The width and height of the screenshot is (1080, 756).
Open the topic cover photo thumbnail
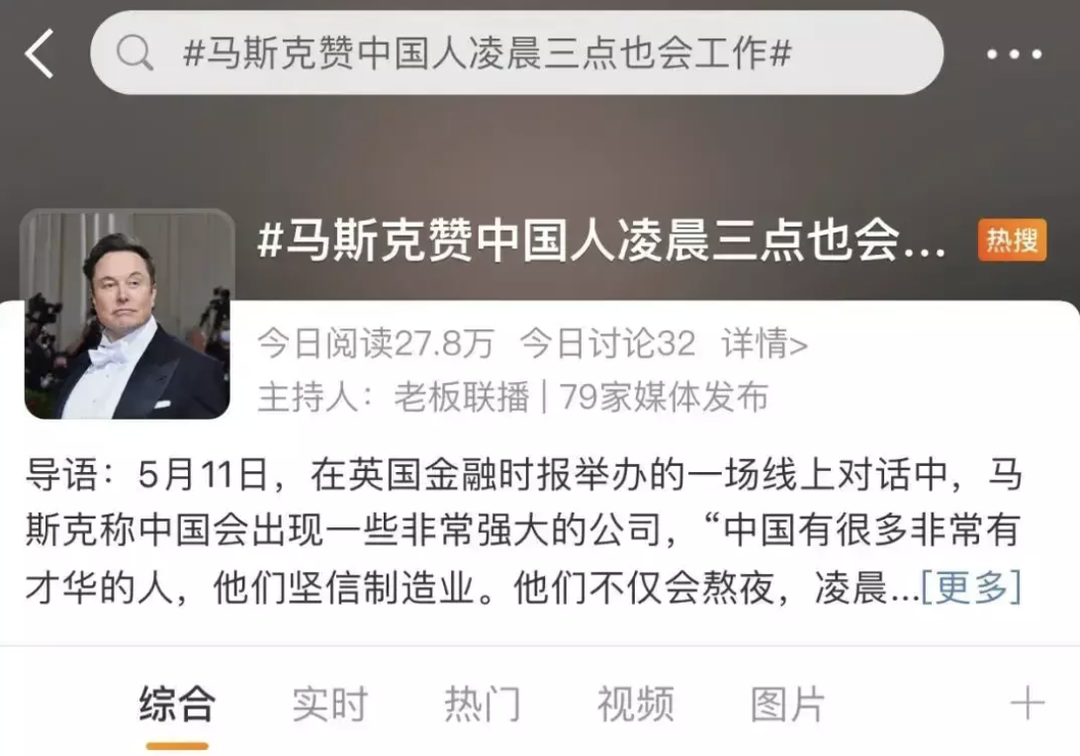(127, 314)
